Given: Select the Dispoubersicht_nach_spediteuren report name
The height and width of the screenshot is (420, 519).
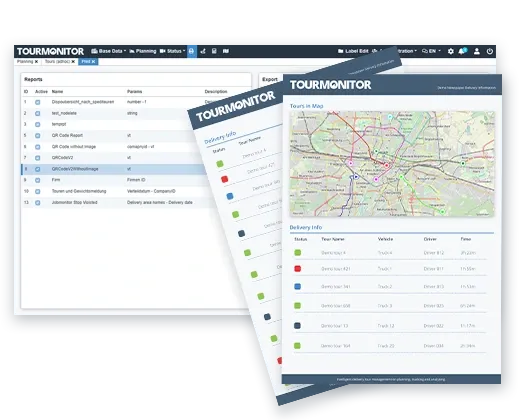Looking at the screenshot, I should click(83, 102).
